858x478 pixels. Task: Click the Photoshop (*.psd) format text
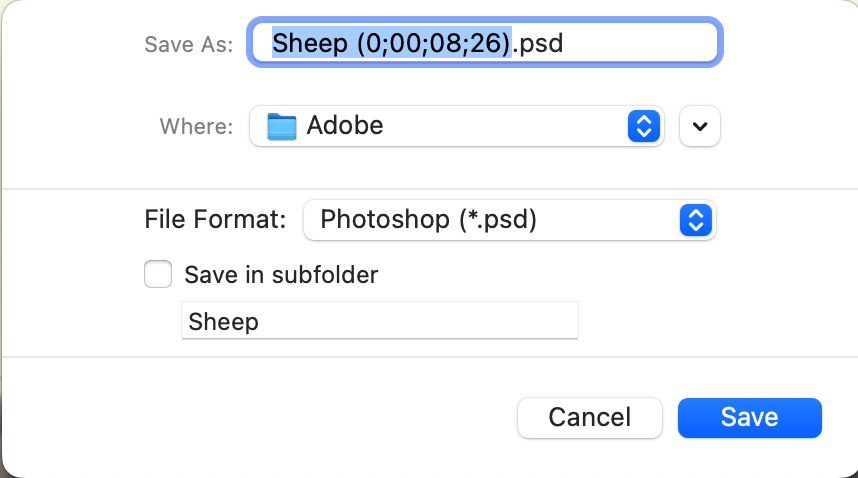click(x=428, y=220)
